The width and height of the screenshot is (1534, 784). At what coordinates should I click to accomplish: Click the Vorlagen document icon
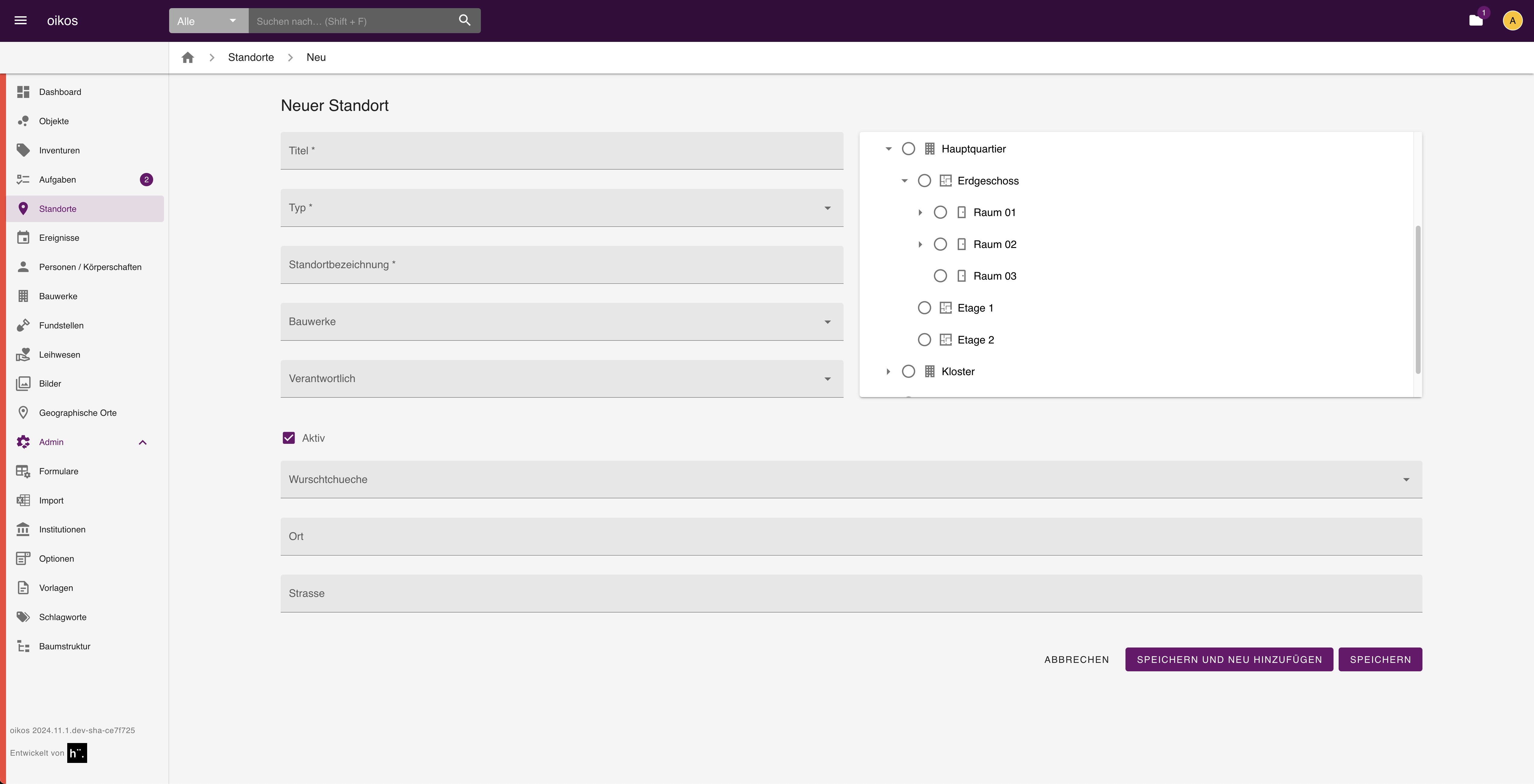coord(23,588)
